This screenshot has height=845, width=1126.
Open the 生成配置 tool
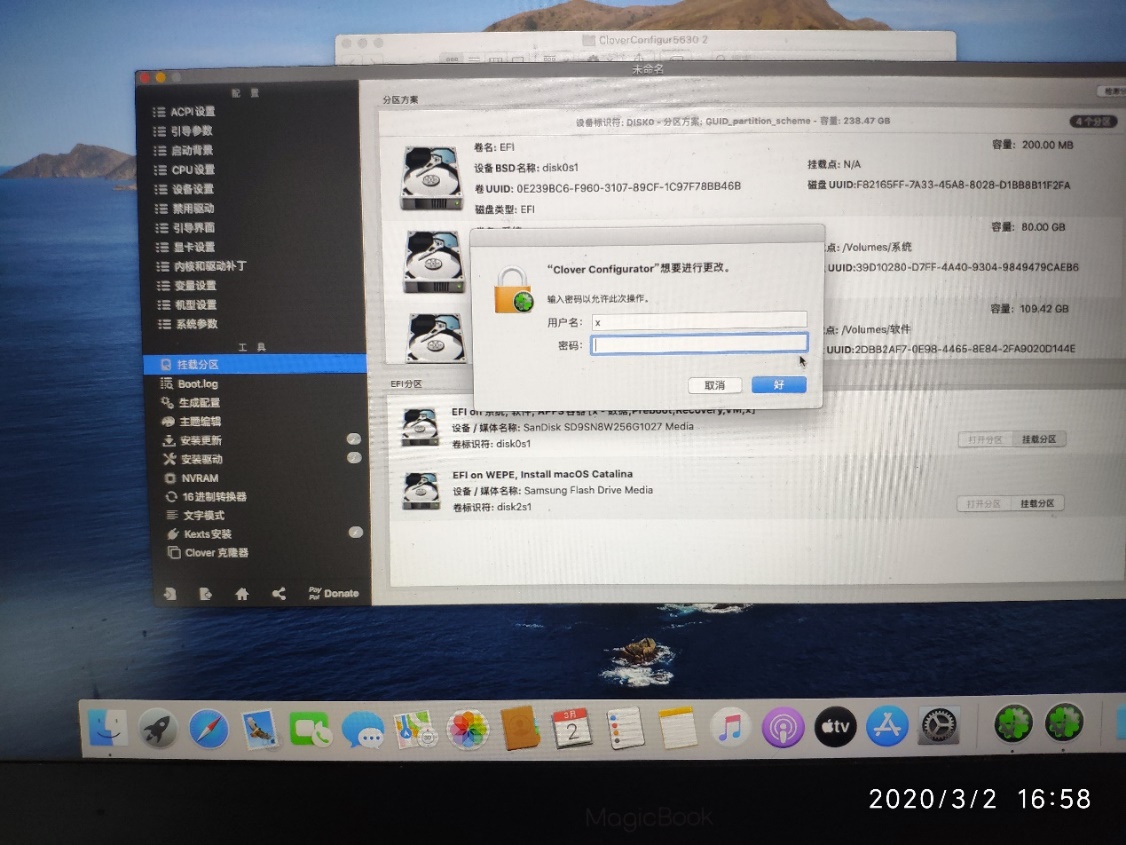(190, 403)
